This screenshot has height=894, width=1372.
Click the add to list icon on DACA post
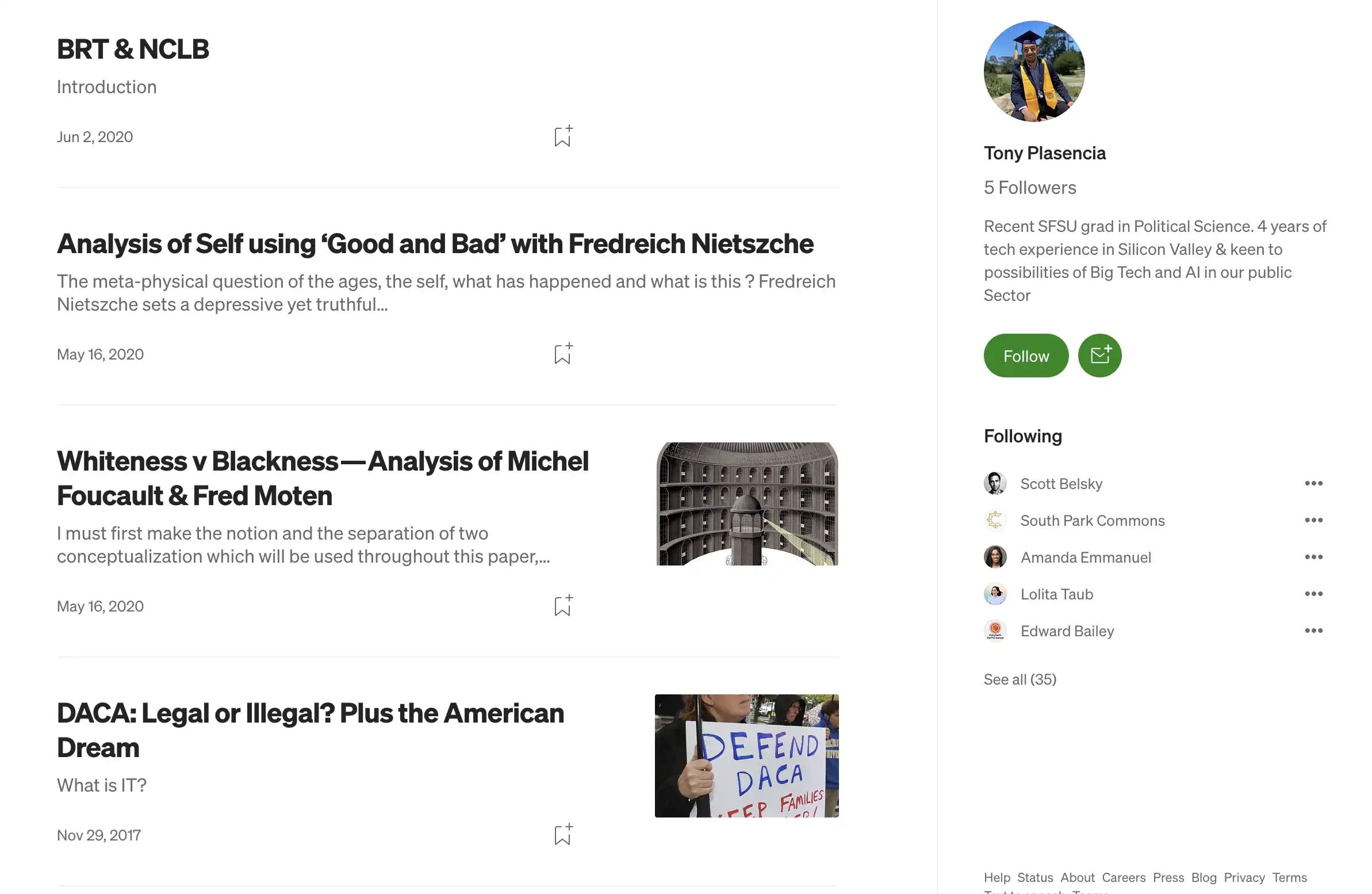[x=563, y=834]
